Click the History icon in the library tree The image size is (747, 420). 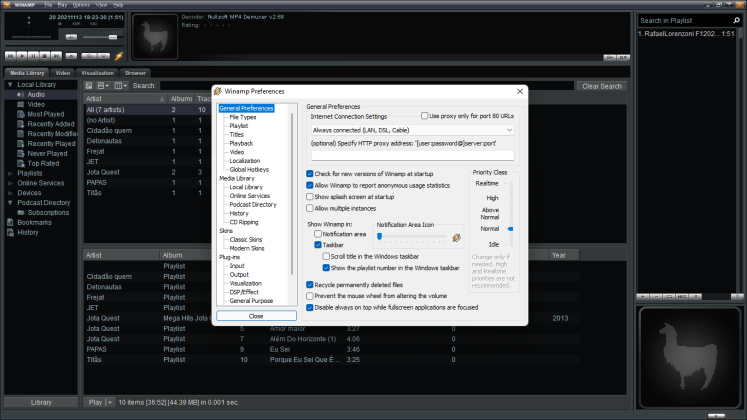(x=10, y=232)
